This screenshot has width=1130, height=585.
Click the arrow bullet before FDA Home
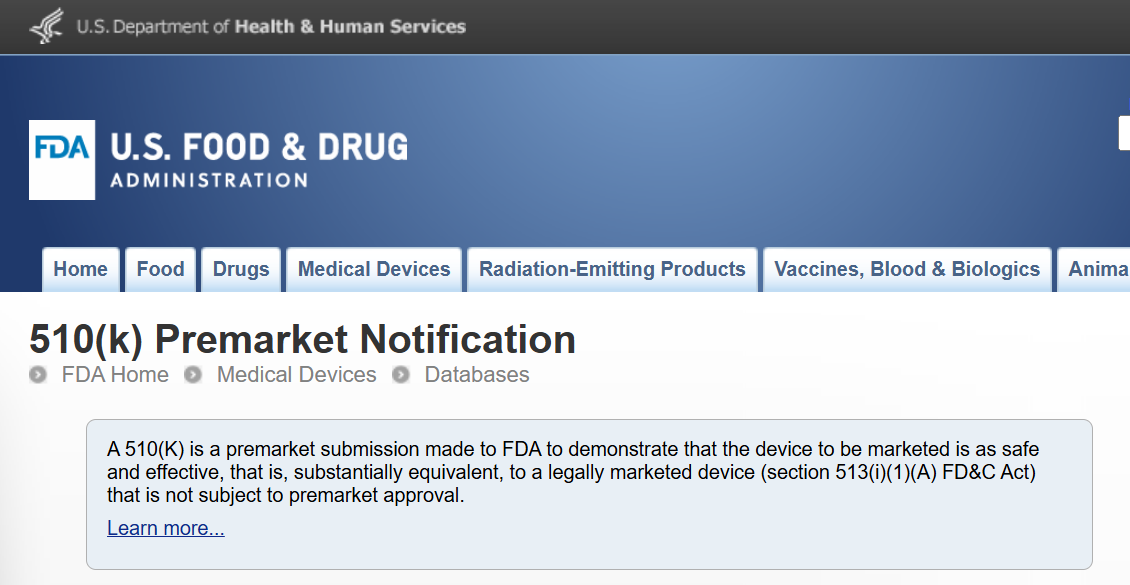point(38,375)
